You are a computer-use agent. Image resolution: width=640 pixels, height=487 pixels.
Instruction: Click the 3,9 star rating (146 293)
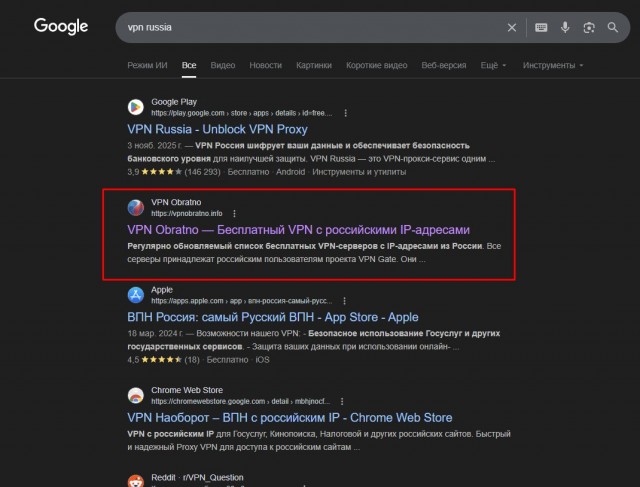coord(174,172)
